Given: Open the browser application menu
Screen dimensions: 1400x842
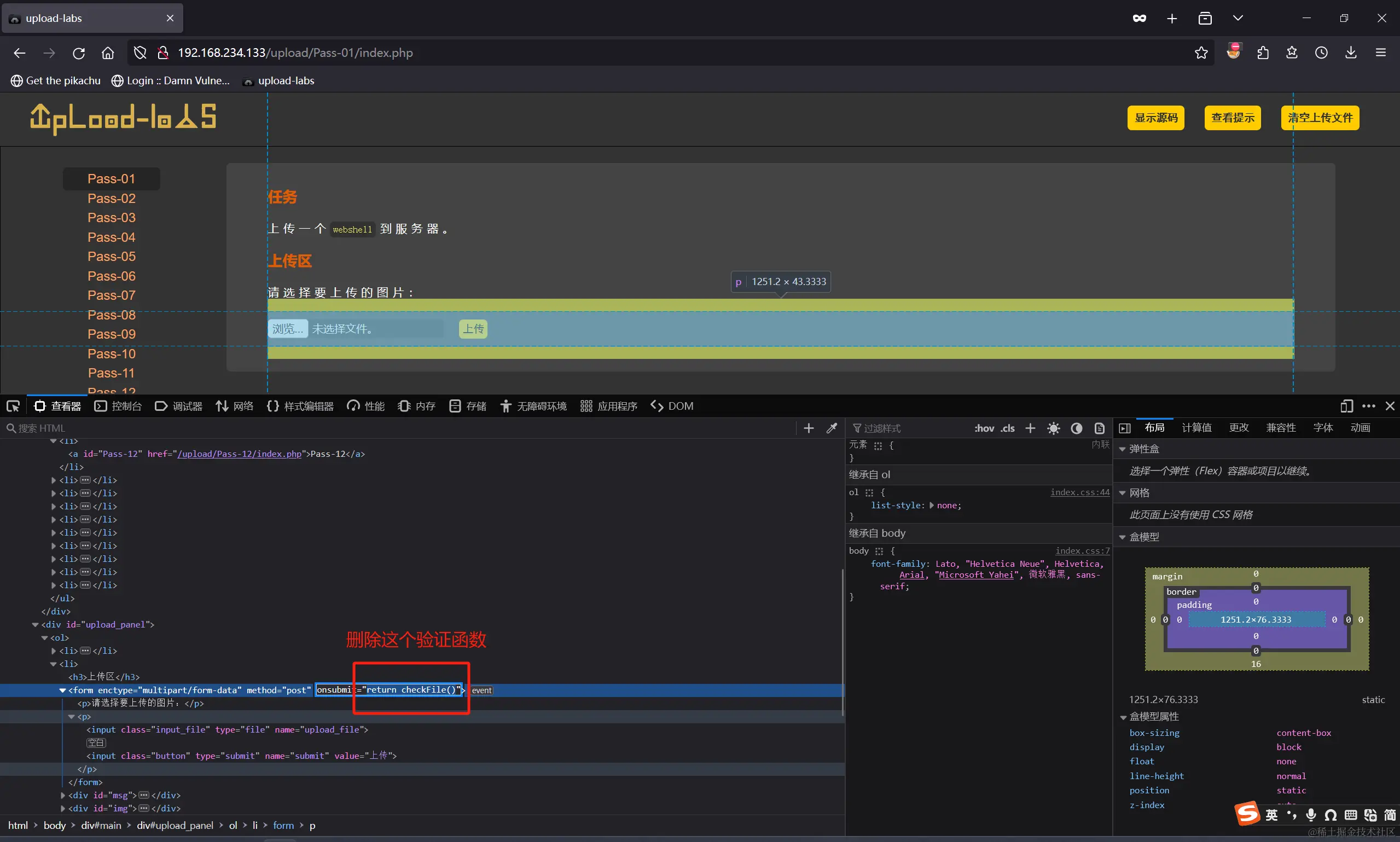Looking at the screenshot, I should click(x=1381, y=53).
